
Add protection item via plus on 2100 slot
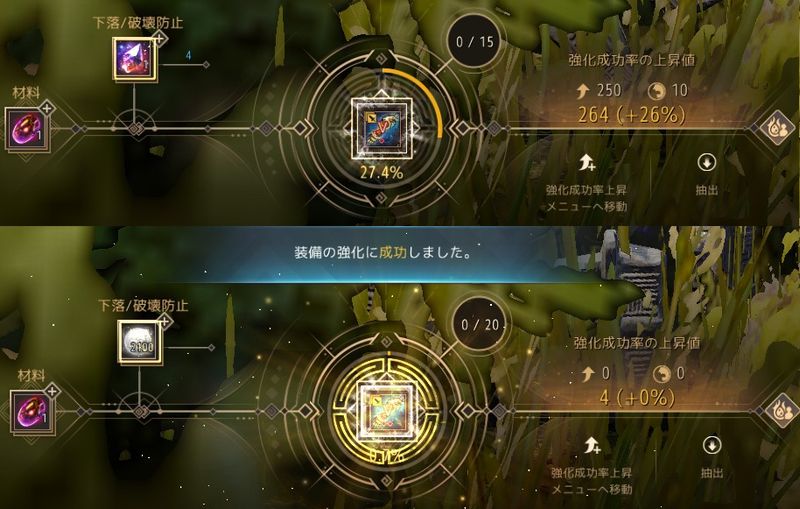pos(164,321)
